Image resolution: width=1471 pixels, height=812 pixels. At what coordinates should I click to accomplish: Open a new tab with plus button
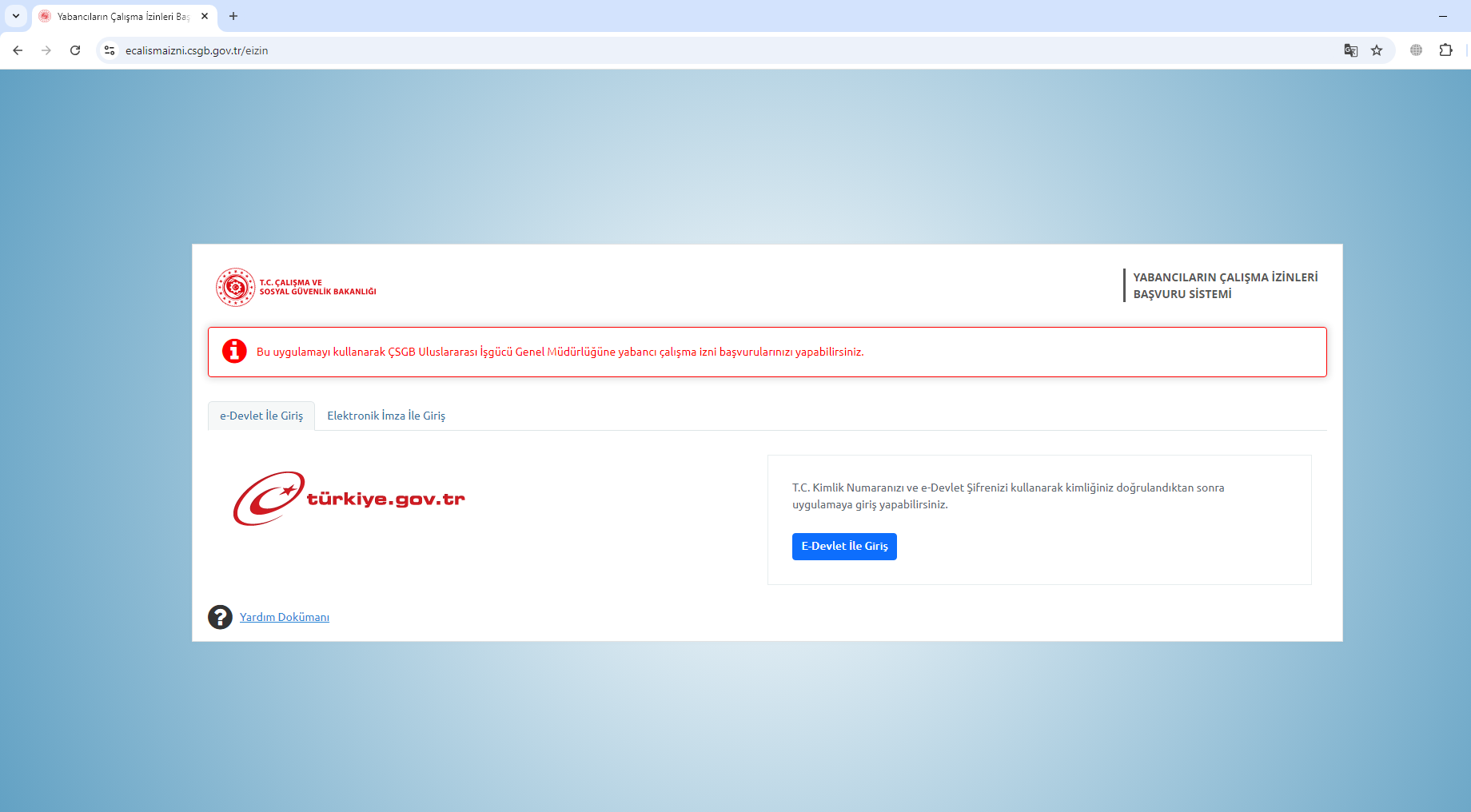point(233,16)
